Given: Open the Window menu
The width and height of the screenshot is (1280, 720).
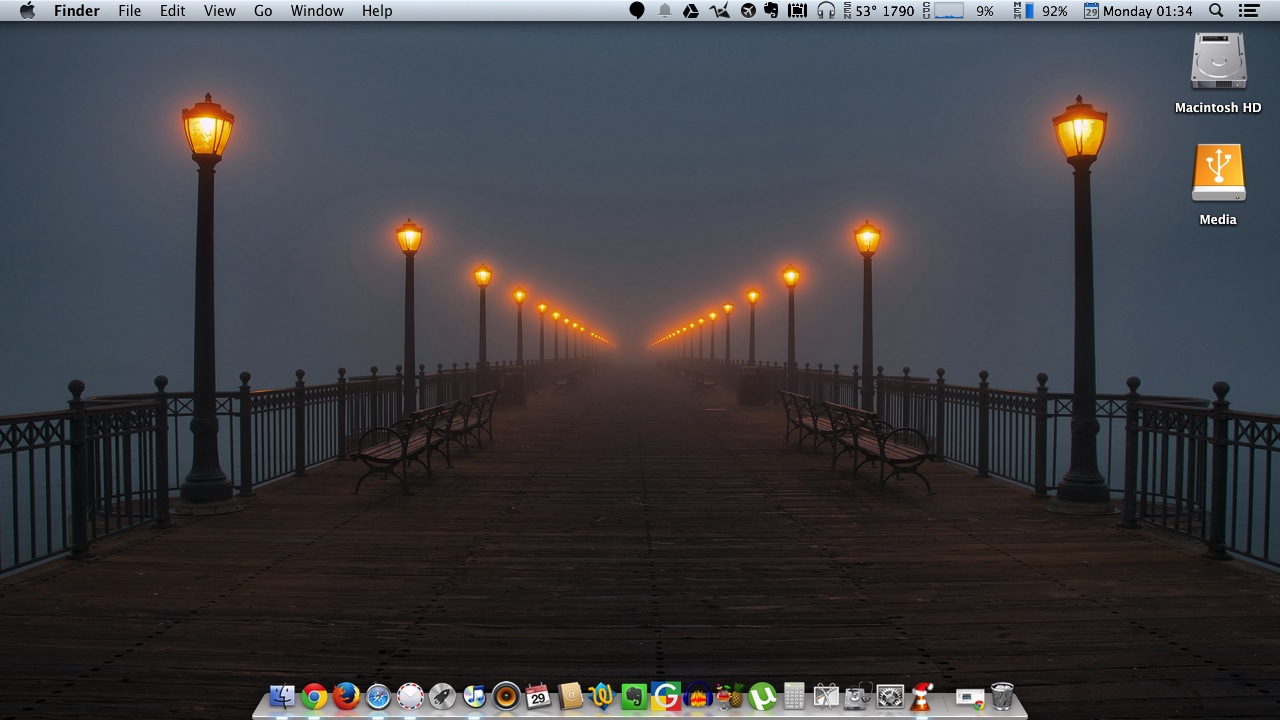Looking at the screenshot, I should [317, 11].
